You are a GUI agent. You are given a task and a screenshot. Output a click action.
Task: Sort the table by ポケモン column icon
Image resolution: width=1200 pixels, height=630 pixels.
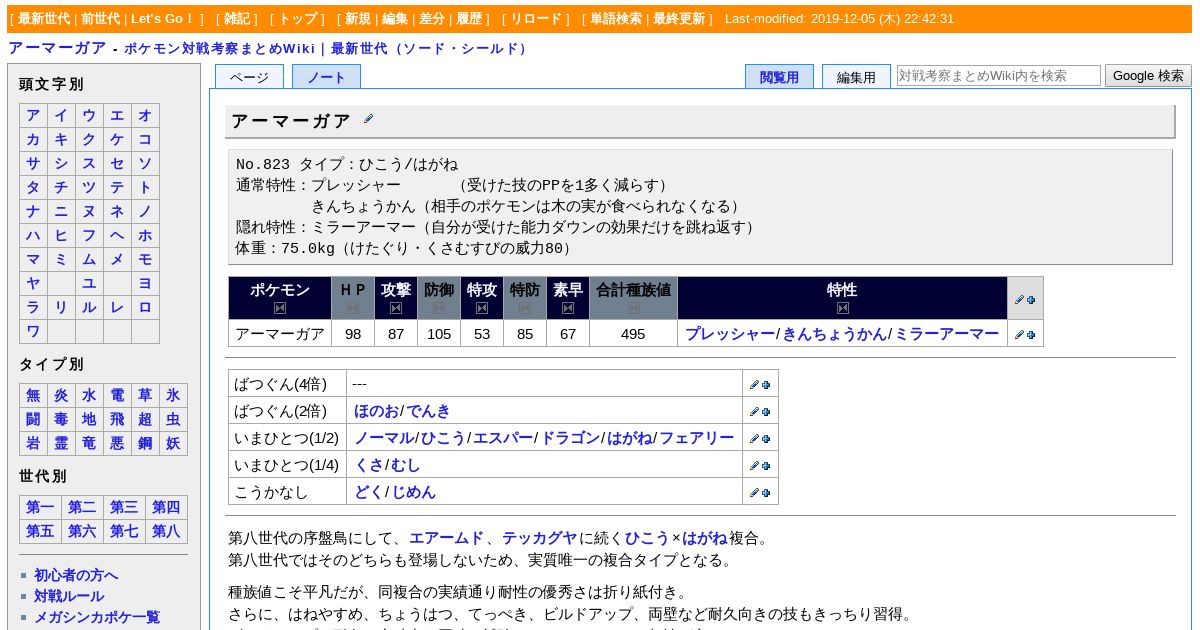click(x=280, y=308)
